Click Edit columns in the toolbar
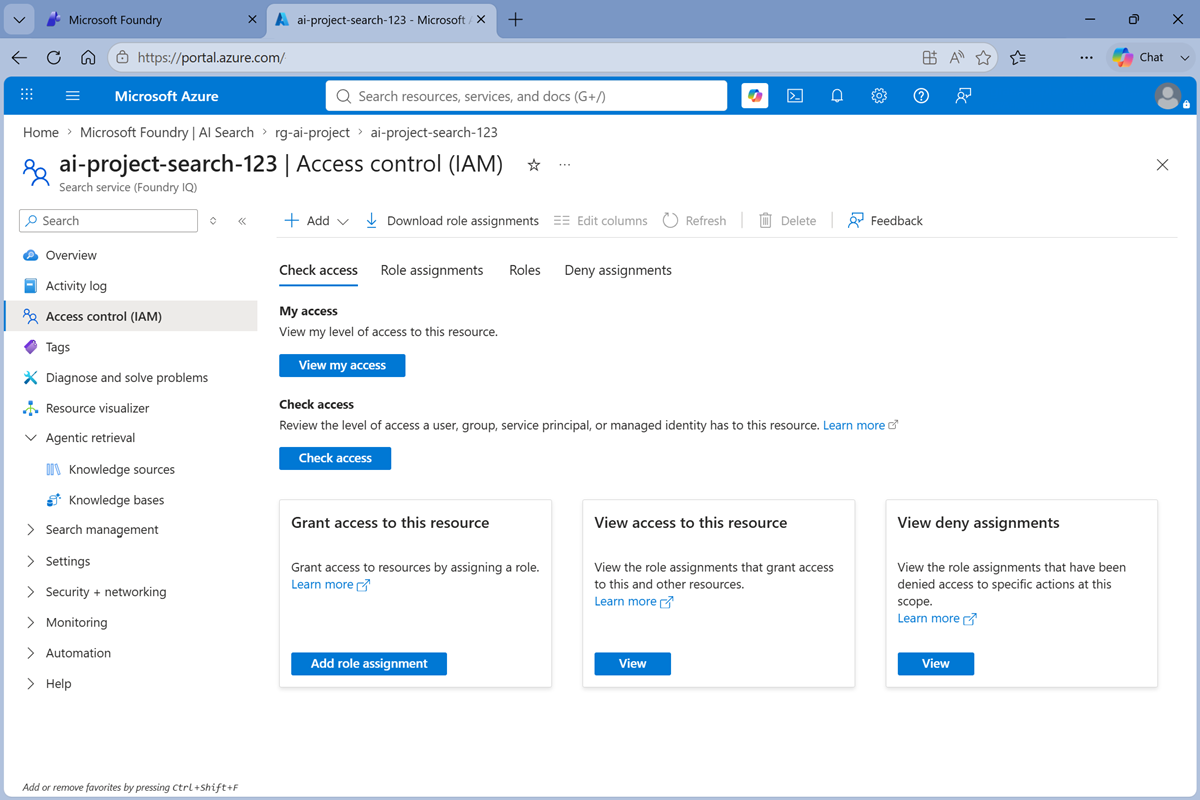The image size is (1200, 800). 600,221
